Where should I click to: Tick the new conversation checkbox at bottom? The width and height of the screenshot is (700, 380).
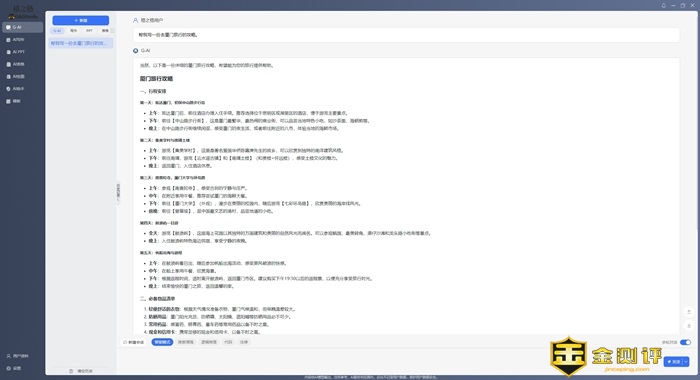click(125, 342)
